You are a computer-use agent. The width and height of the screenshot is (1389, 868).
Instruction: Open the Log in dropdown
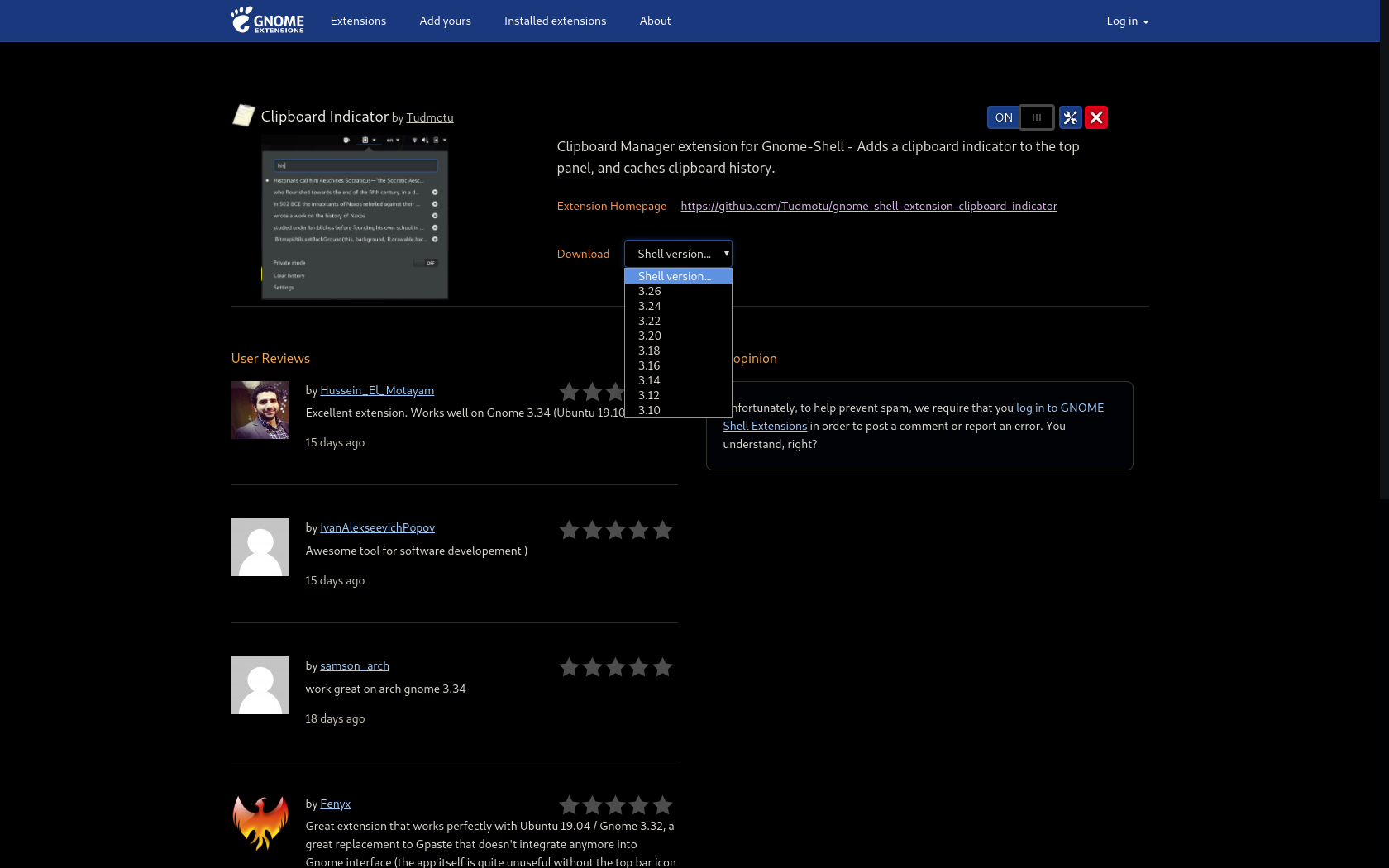(x=1126, y=21)
